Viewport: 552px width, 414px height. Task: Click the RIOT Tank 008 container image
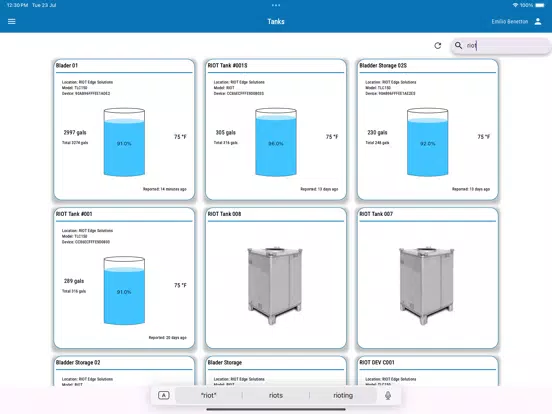(275, 286)
